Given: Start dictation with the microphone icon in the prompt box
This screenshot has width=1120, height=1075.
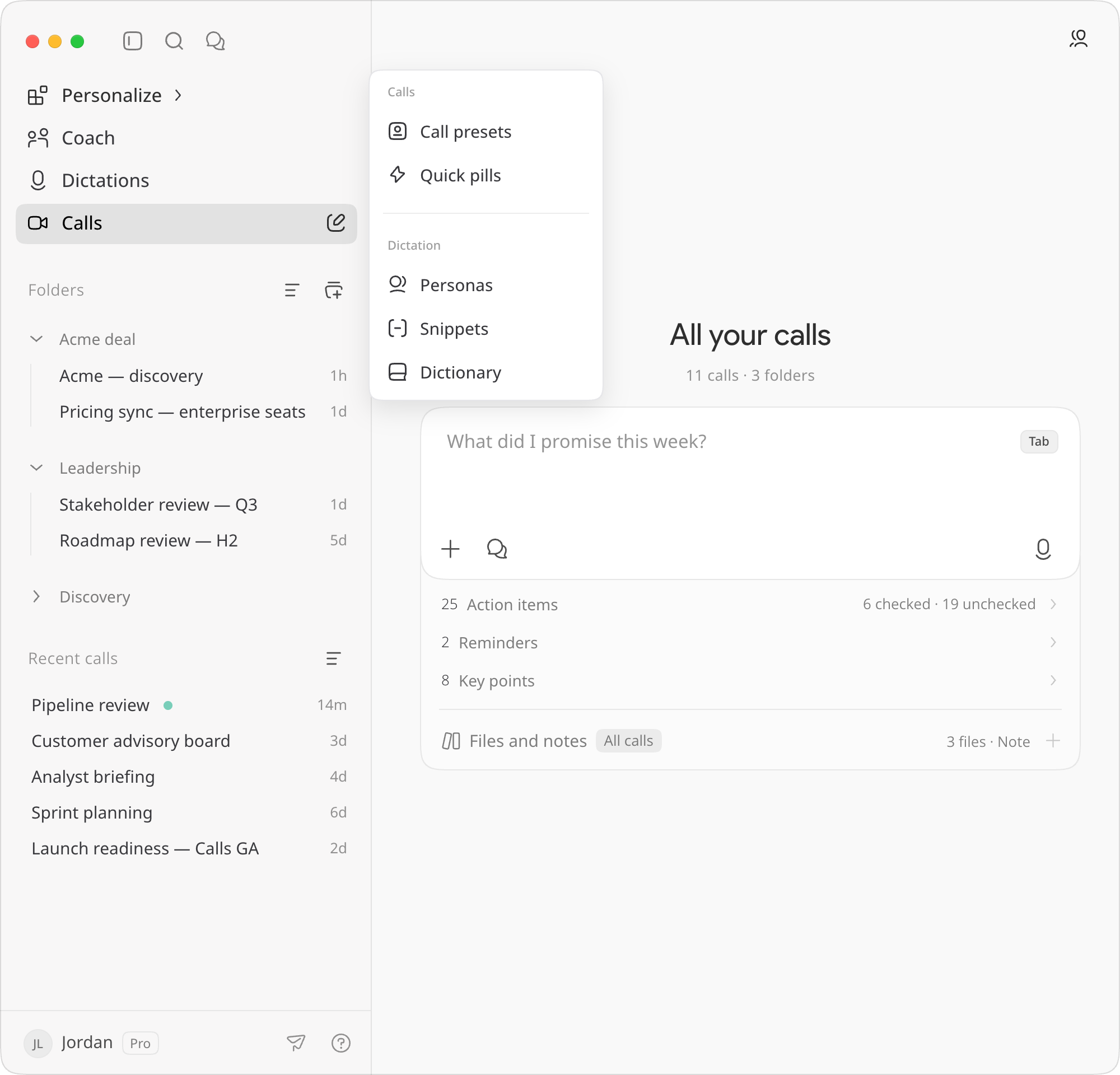Looking at the screenshot, I should coord(1043,549).
